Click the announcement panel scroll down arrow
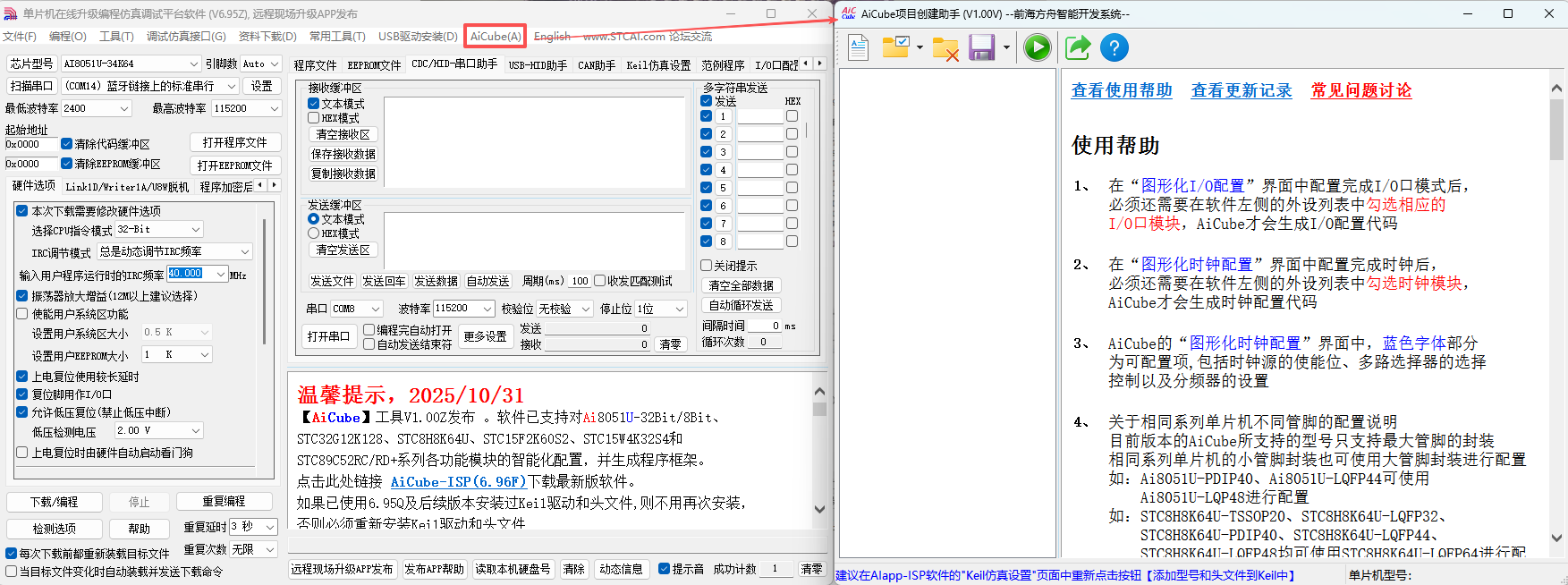This screenshot has height=585, width=1568. [819, 510]
